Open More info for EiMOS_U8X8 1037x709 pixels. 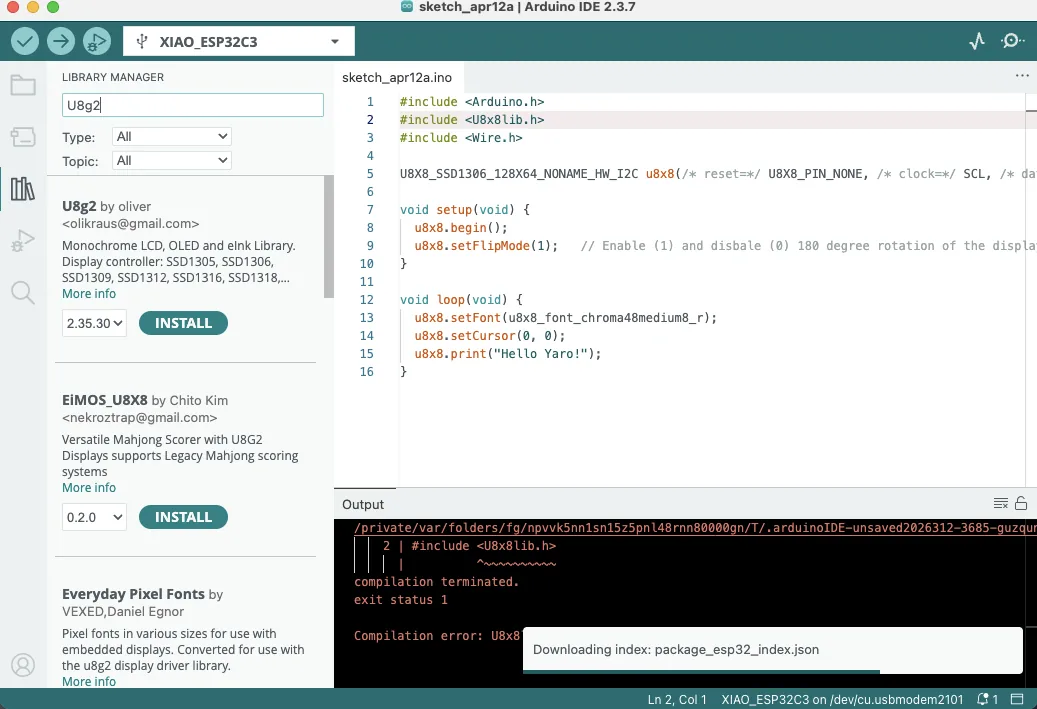88,487
